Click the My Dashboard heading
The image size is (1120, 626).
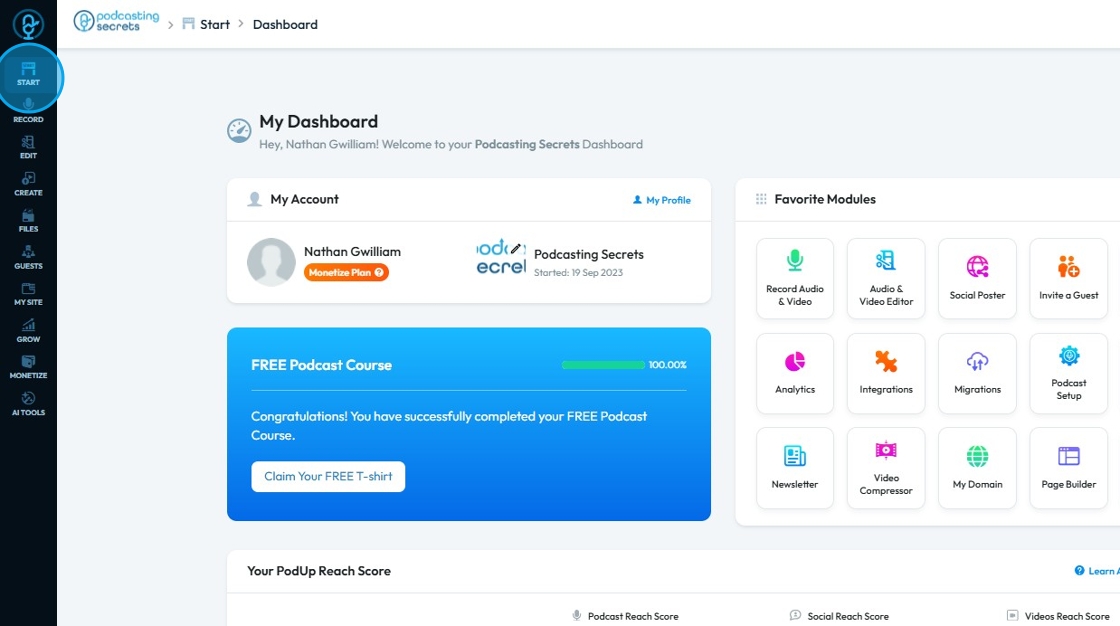(x=319, y=121)
